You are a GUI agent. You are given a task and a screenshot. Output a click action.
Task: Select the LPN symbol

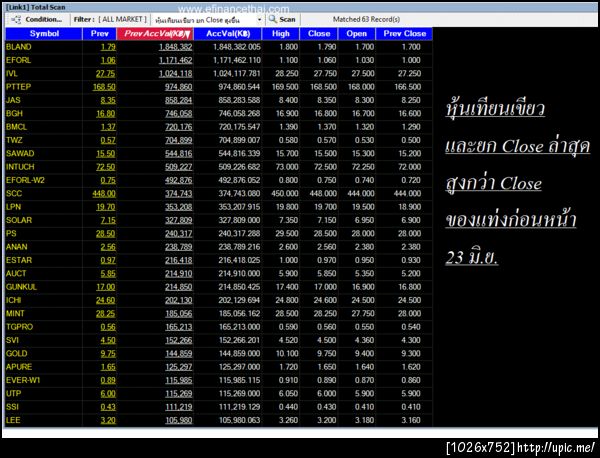(13, 207)
